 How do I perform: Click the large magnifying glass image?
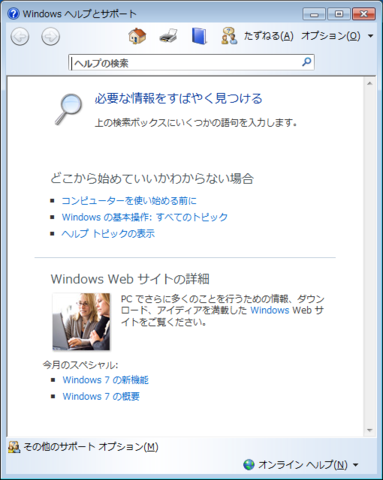68,109
